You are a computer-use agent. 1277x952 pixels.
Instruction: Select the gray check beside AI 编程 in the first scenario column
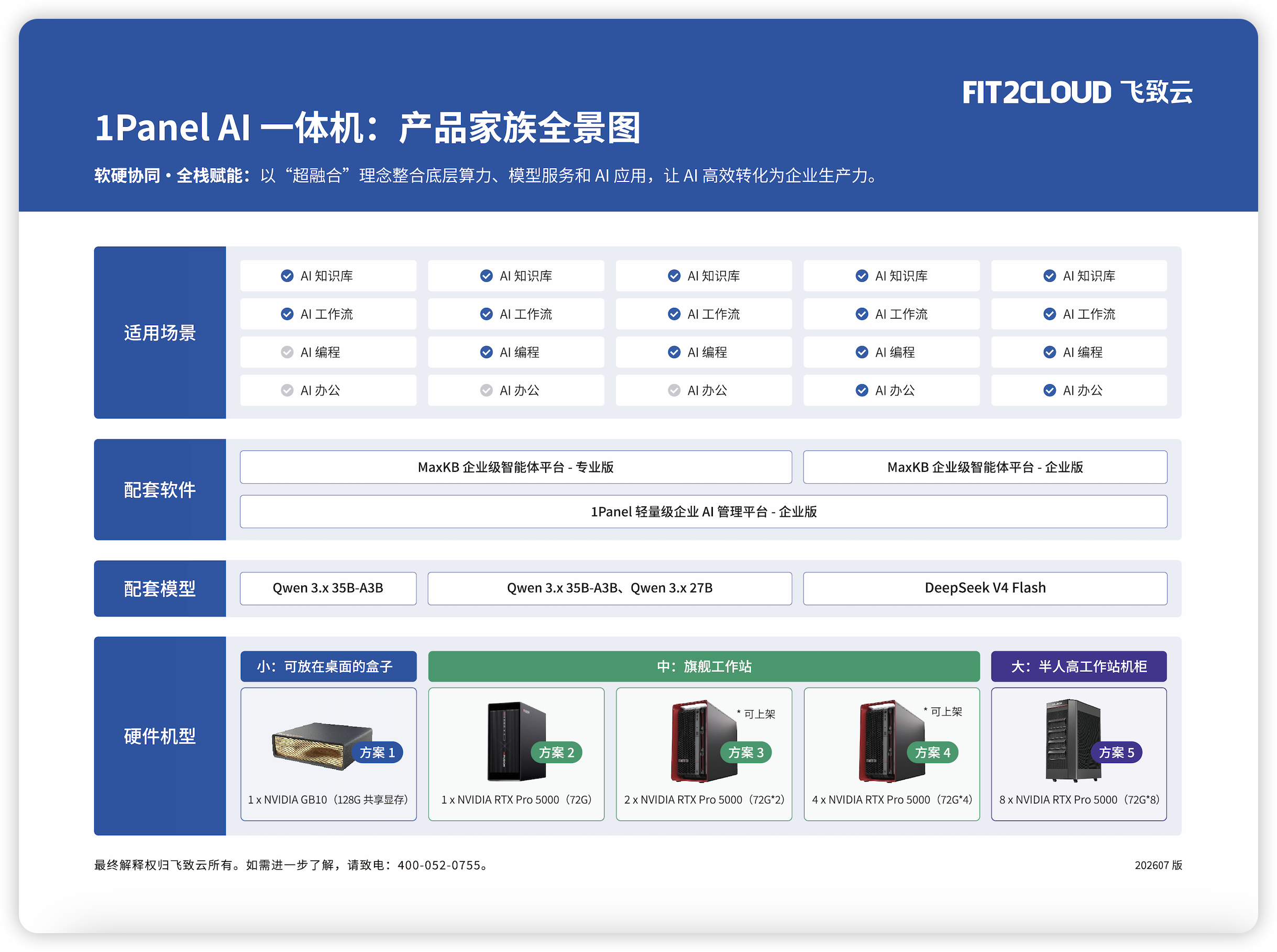(x=287, y=352)
